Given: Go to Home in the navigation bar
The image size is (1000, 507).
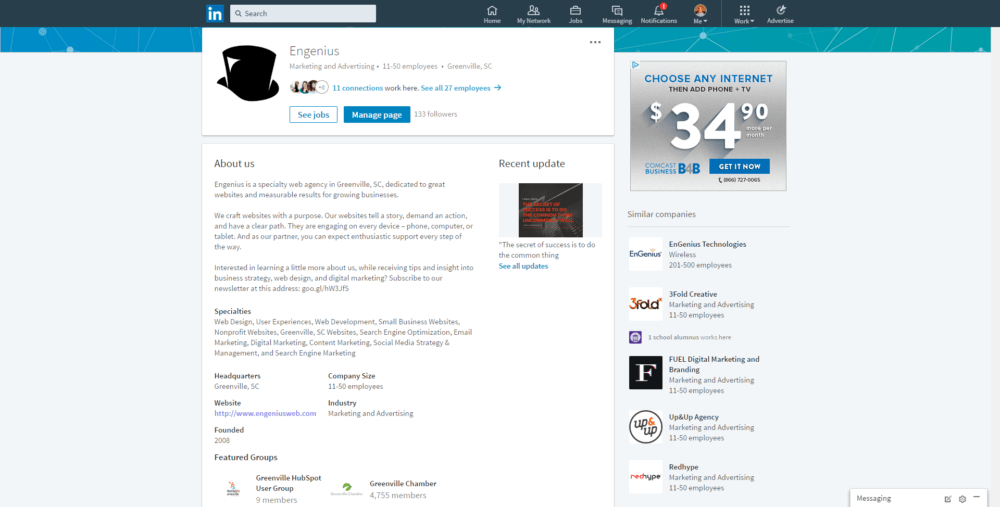Looking at the screenshot, I should tap(492, 14).
